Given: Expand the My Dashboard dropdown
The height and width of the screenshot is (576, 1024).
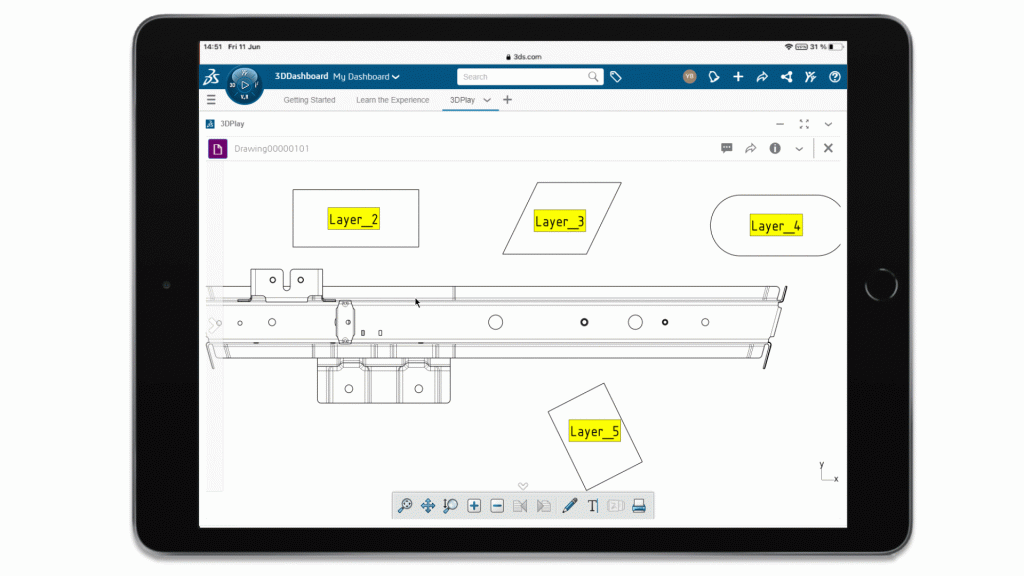Looking at the screenshot, I should pos(366,77).
